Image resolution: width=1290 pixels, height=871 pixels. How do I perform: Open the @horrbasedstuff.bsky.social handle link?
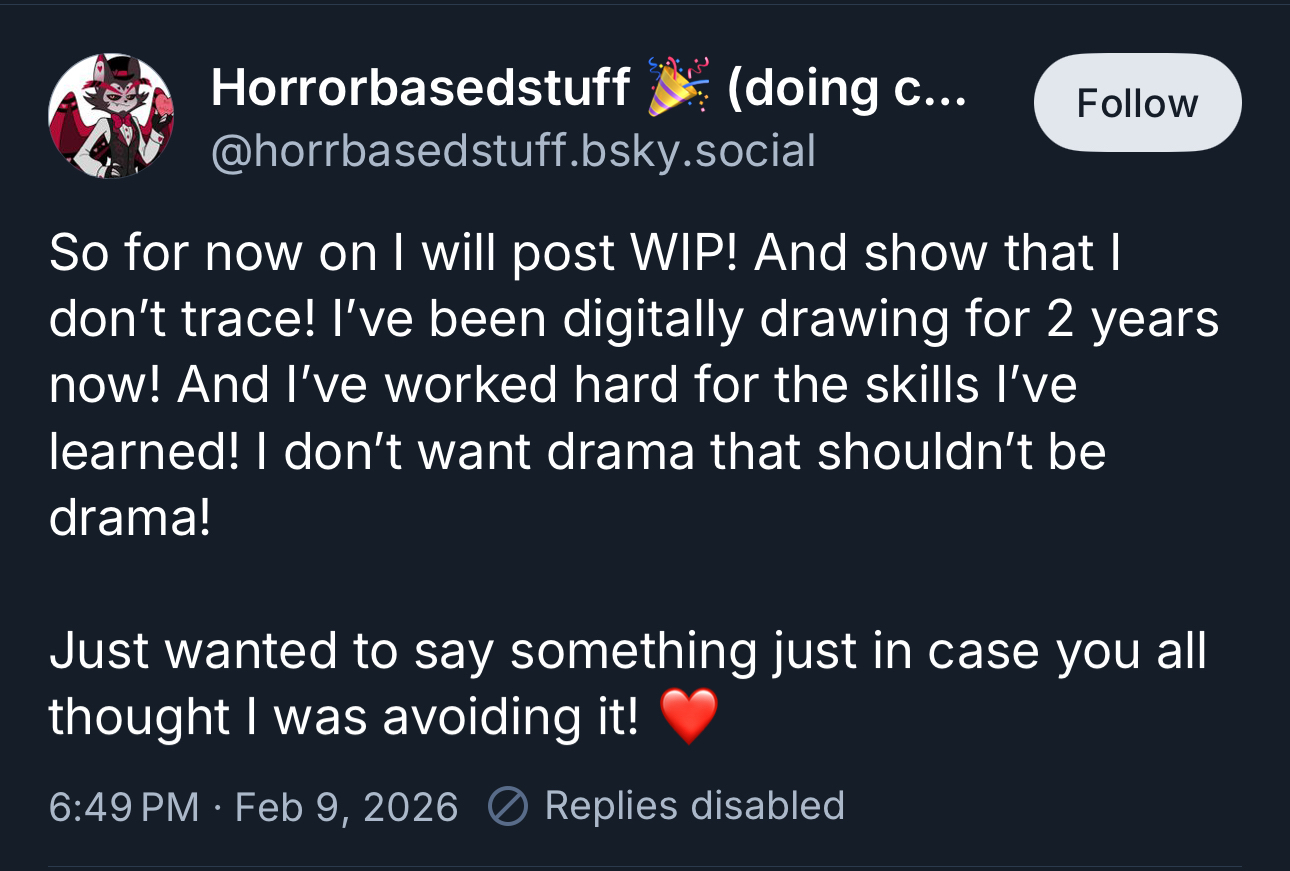point(513,151)
